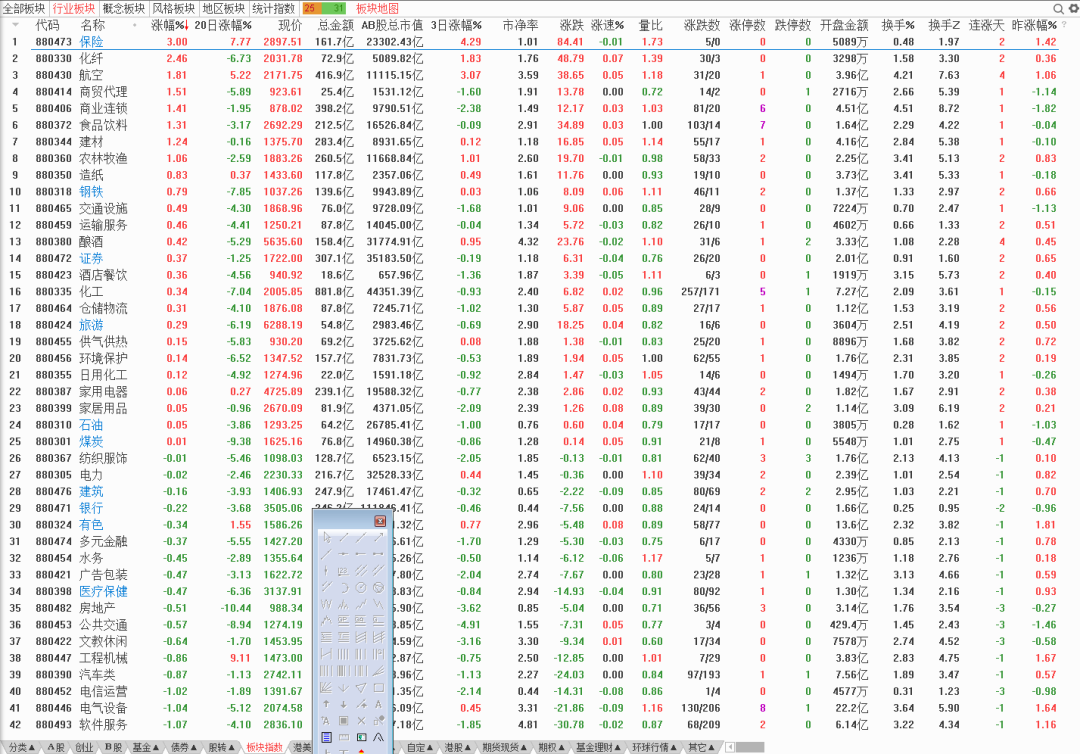1080x754 pixels.
Task: Open the 债券 bottom tab menu
Action: [x=183, y=747]
